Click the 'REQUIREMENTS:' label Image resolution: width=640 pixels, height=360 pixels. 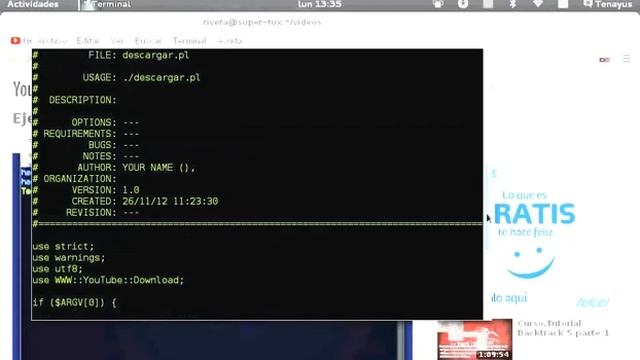(x=80, y=134)
